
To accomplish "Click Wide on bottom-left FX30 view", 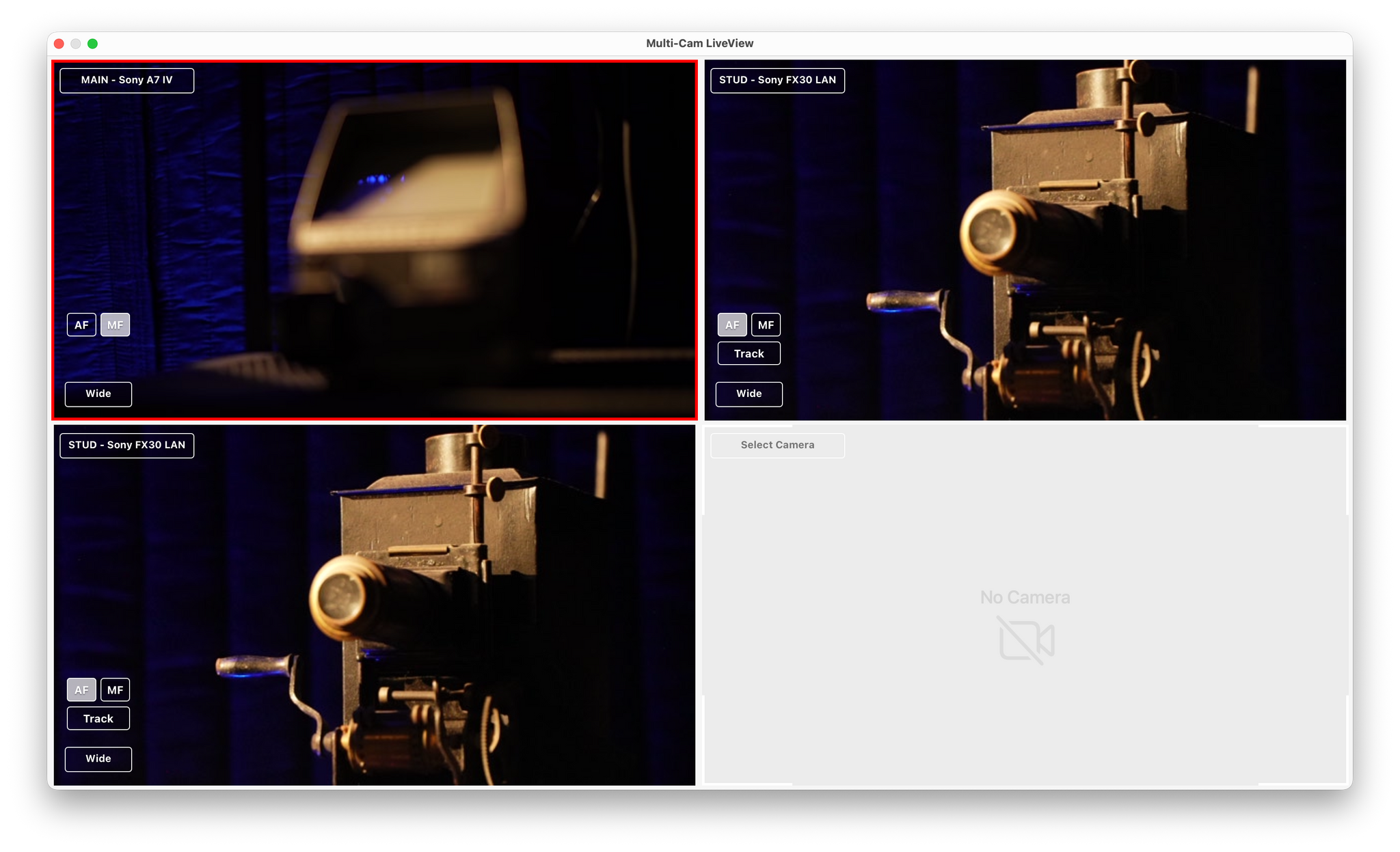I will pos(98,758).
